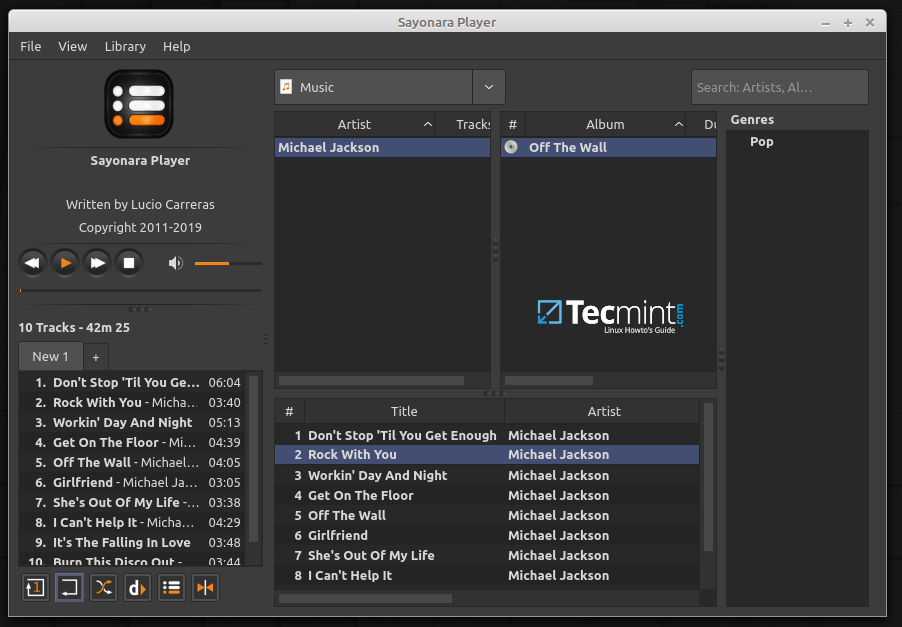Image resolution: width=902 pixels, height=627 pixels.
Task: Open the Help menu
Action: (x=176, y=46)
